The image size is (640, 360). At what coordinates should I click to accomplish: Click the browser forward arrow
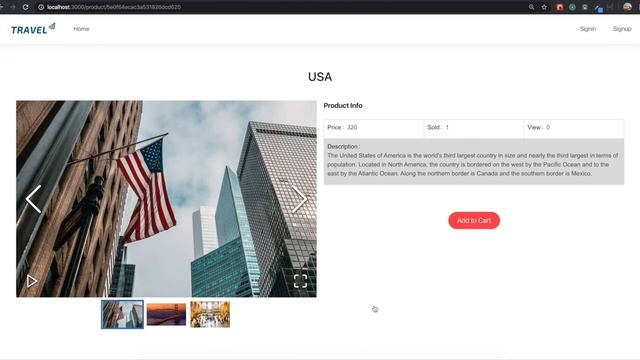(13, 7)
